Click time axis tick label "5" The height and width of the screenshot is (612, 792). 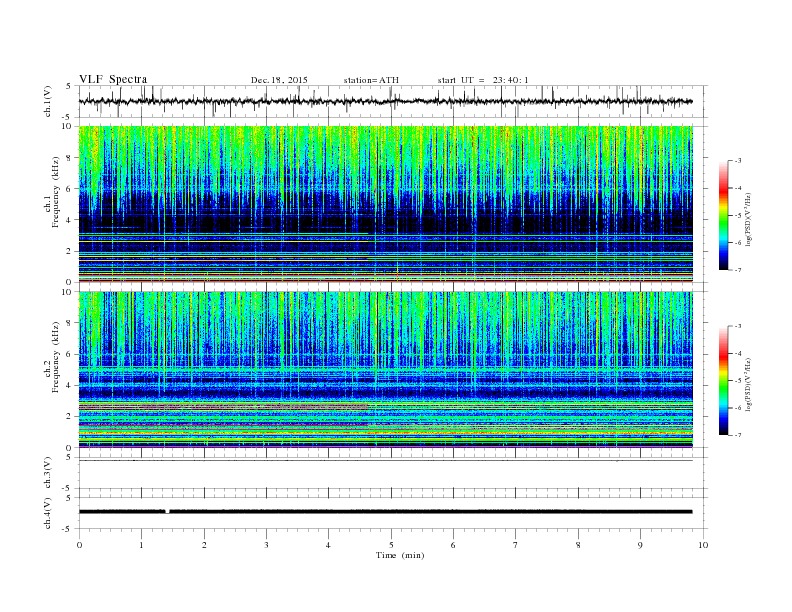[x=391, y=545]
